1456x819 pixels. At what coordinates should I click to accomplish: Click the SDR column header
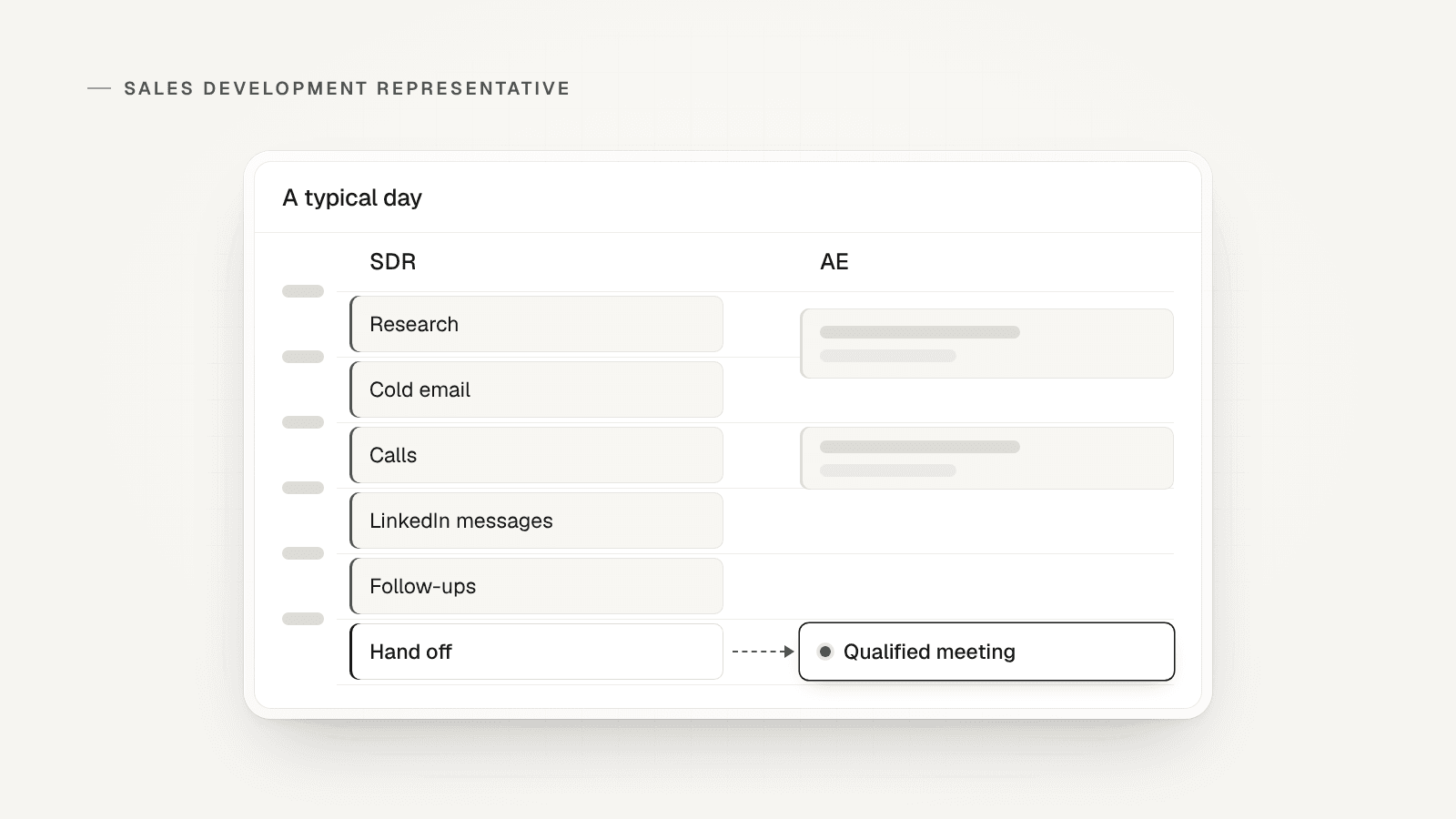(x=393, y=262)
